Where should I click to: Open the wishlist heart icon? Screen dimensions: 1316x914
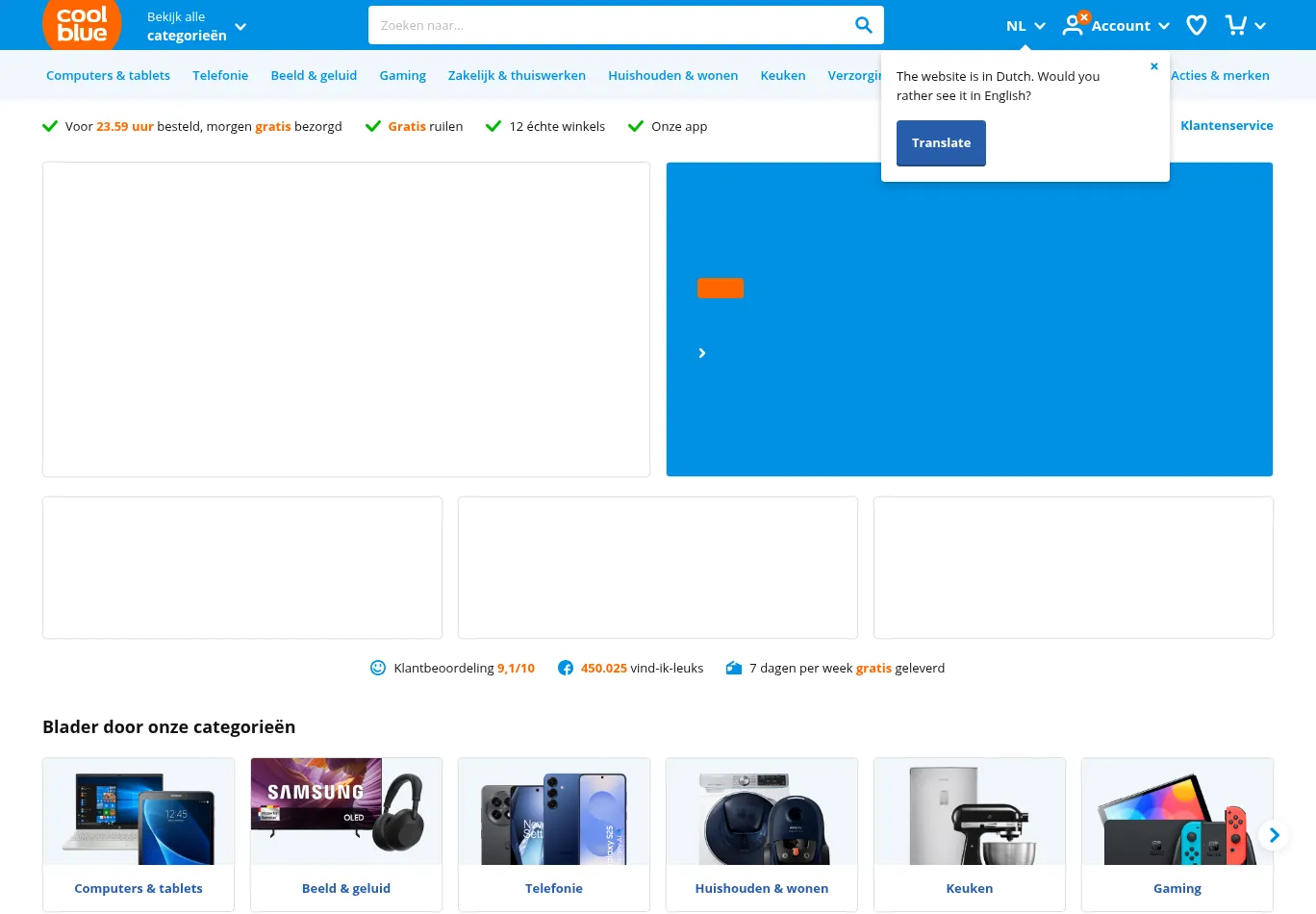tap(1196, 25)
